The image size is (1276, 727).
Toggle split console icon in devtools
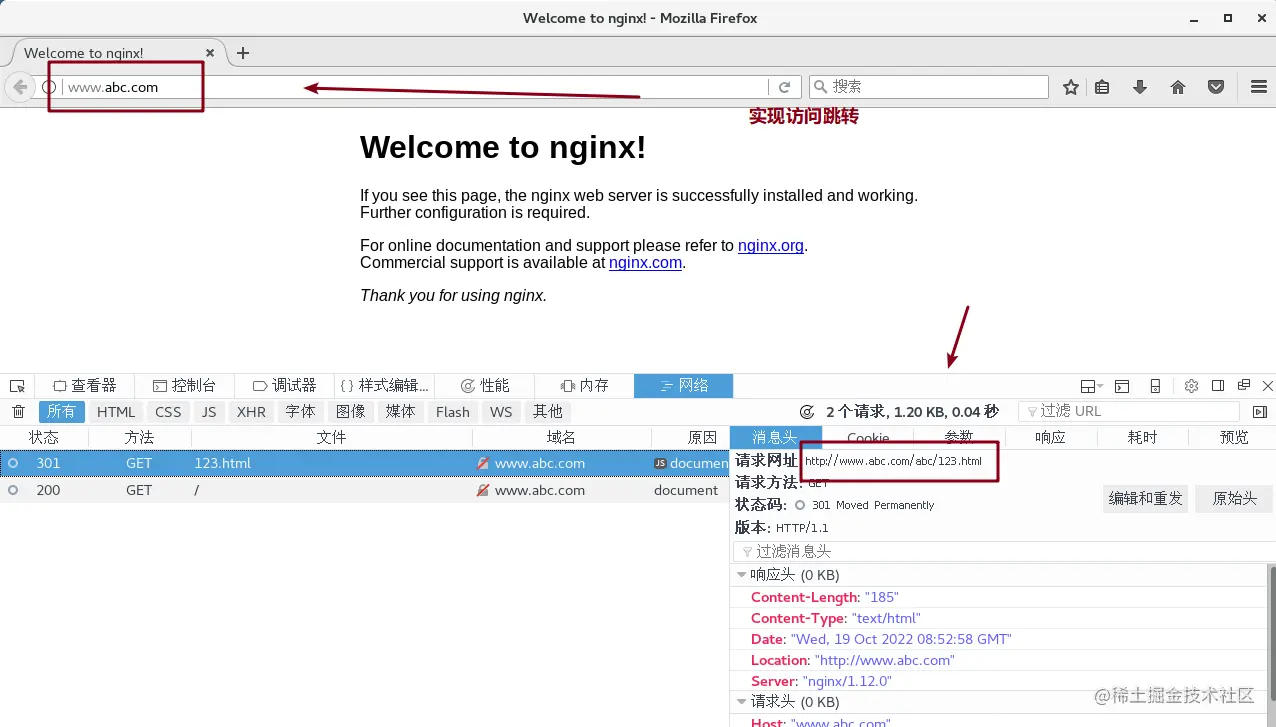coord(1122,386)
